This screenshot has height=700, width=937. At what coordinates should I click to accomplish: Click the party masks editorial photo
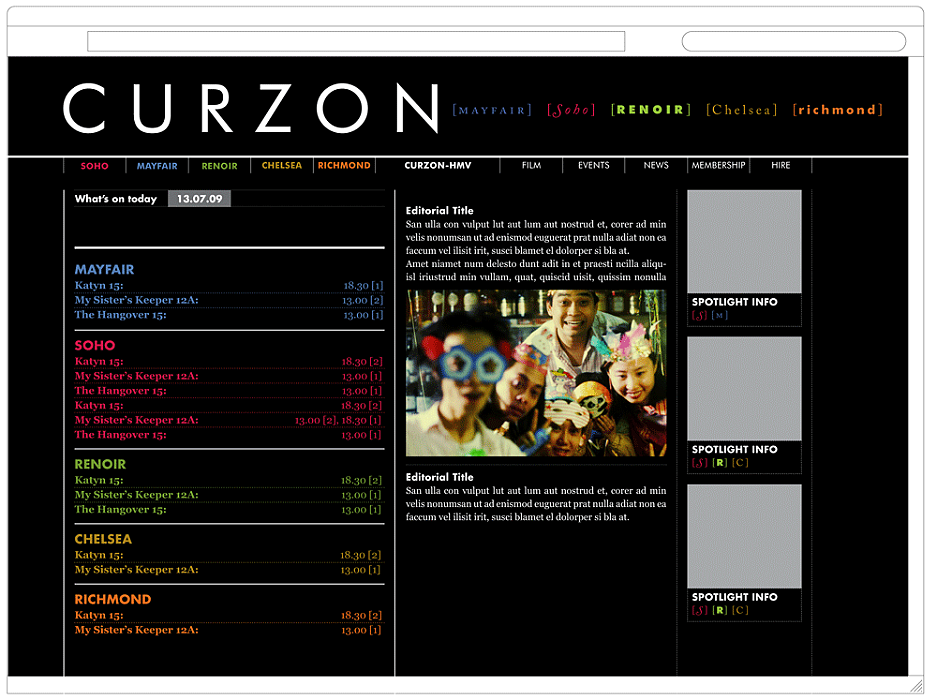[x=536, y=373]
